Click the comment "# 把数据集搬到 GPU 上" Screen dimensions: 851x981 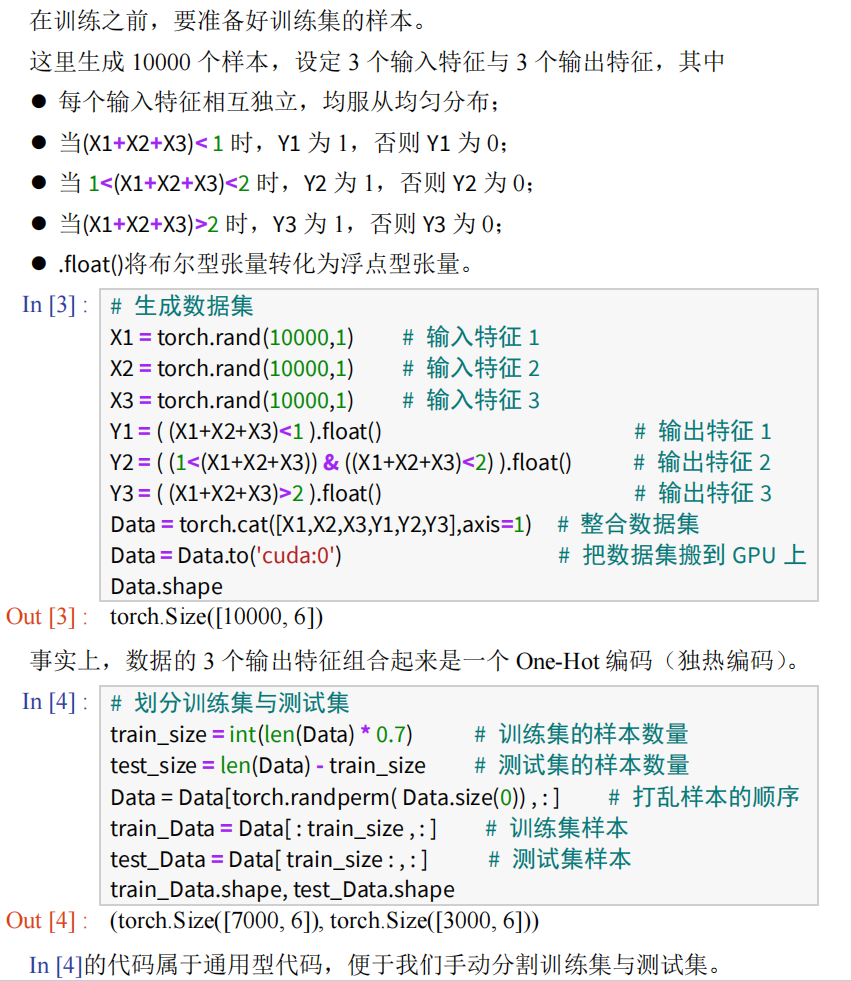tap(682, 556)
